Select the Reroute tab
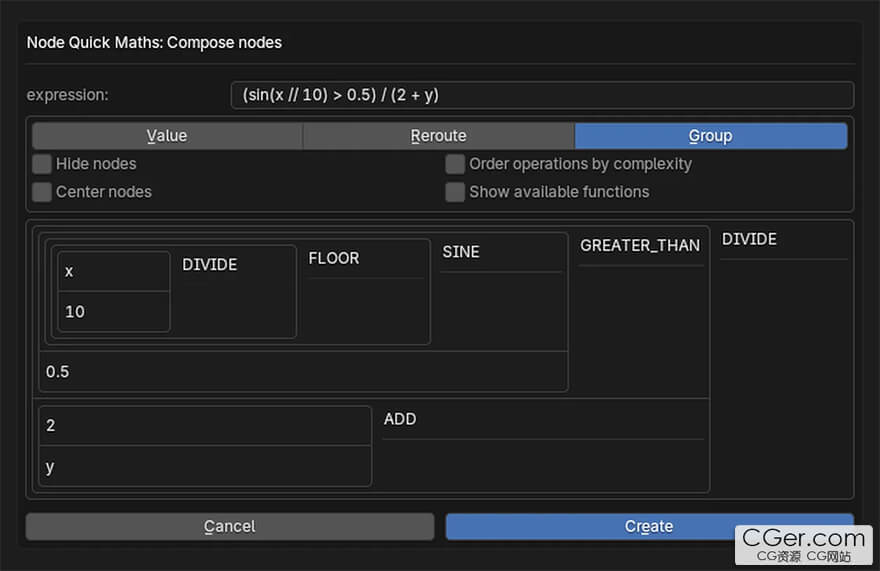Viewport: 880px width, 571px height. pyautogui.click(x=438, y=136)
